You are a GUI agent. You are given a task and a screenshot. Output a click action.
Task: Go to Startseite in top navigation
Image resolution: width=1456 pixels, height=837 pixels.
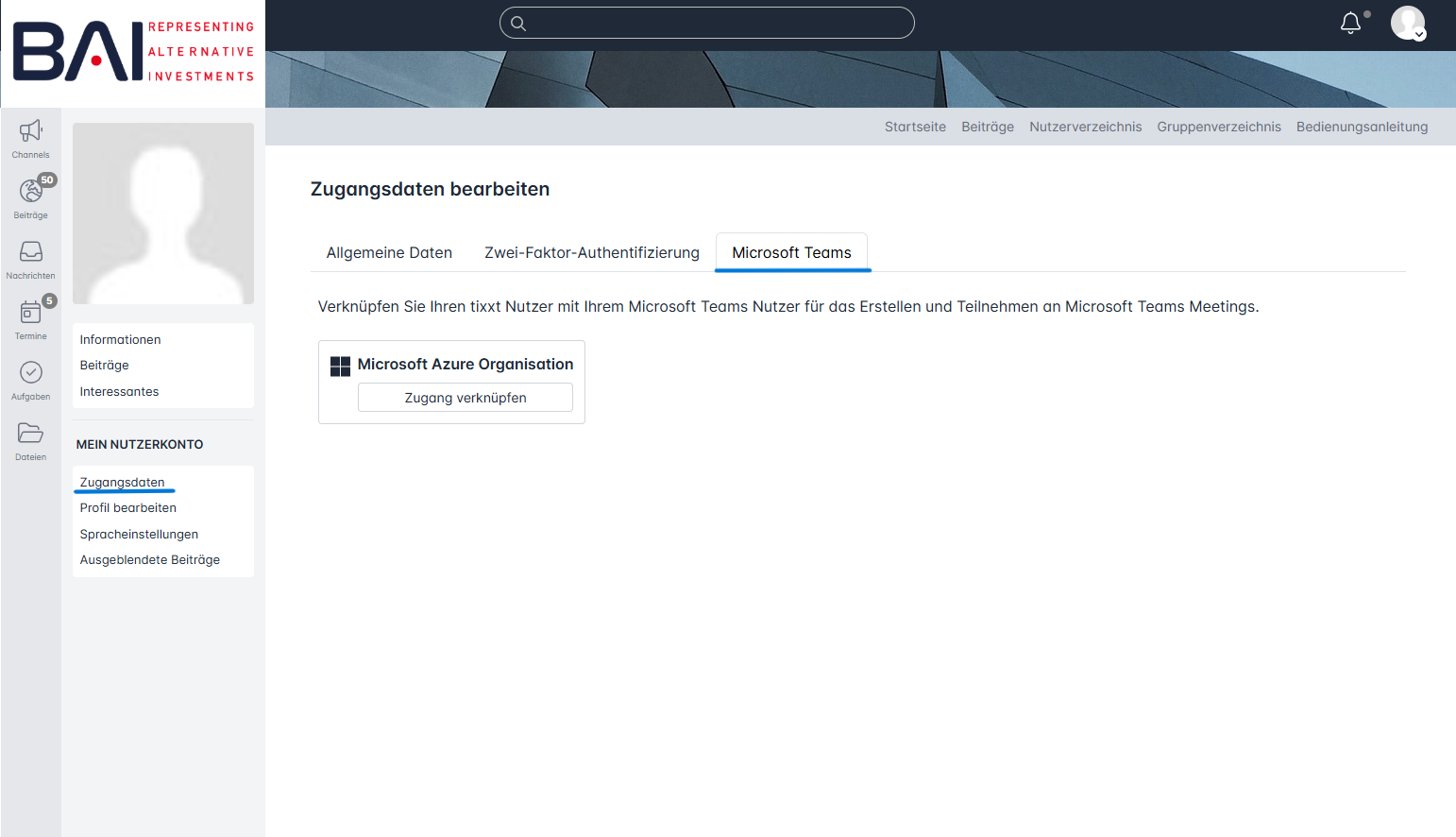click(914, 128)
